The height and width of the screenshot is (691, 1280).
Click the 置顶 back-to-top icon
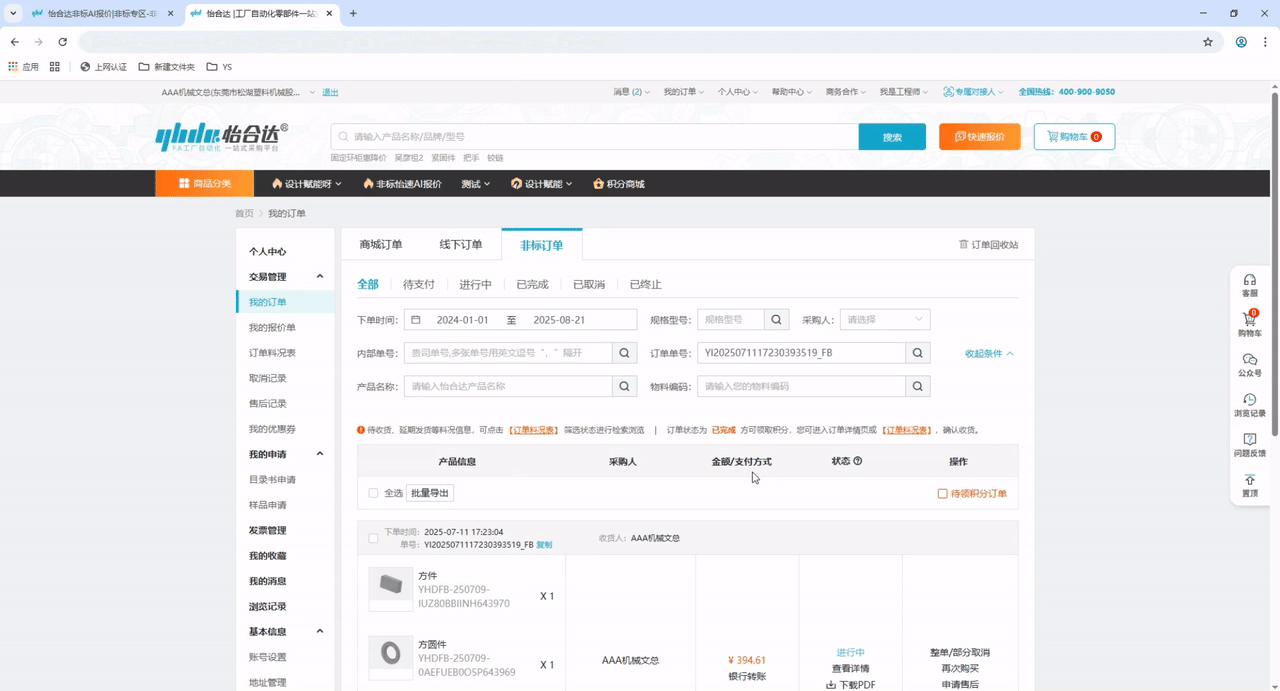pyautogui.click(x=1249, y=481)
